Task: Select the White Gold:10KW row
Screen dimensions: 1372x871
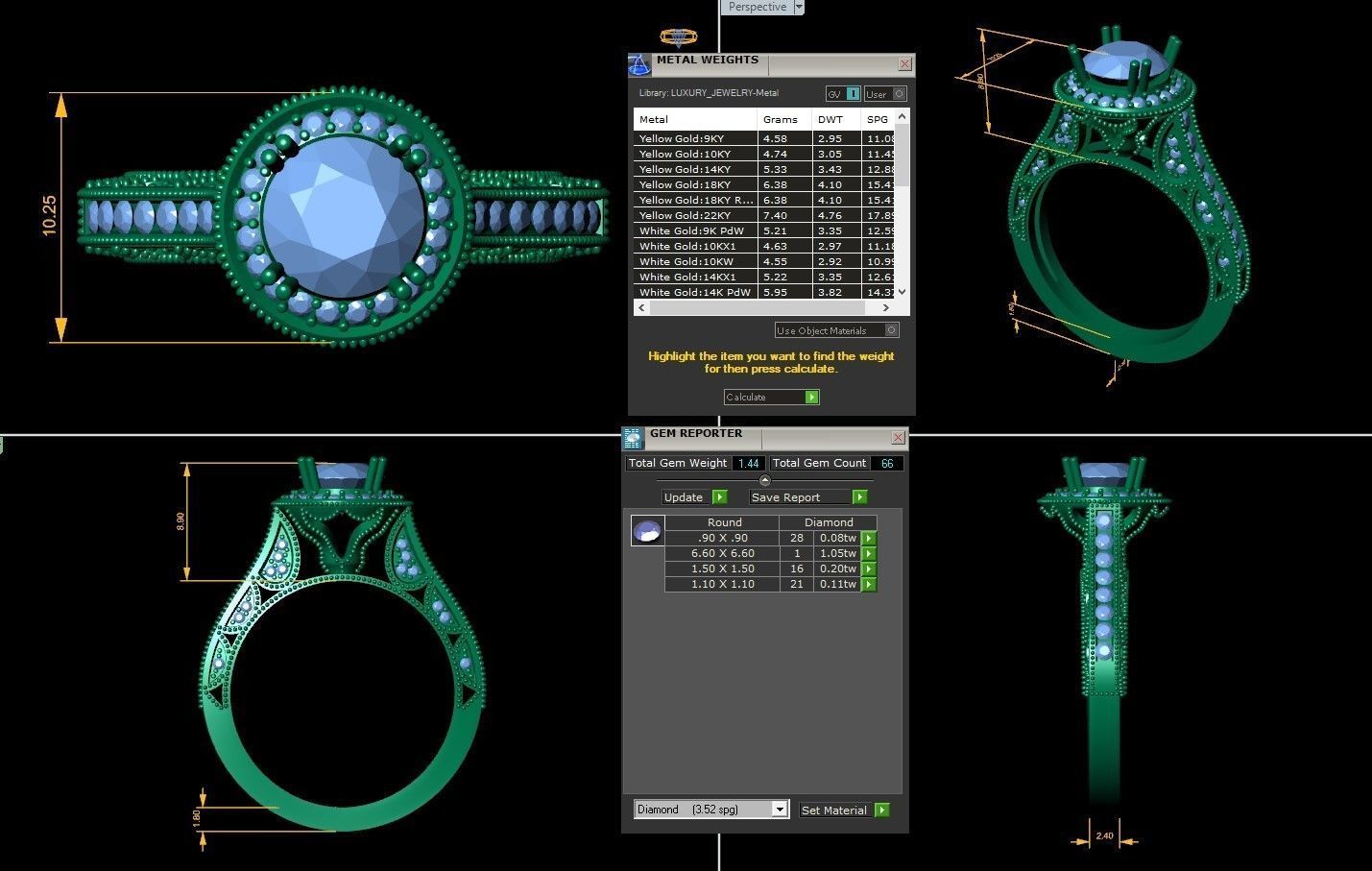Action: click(764, 261)
